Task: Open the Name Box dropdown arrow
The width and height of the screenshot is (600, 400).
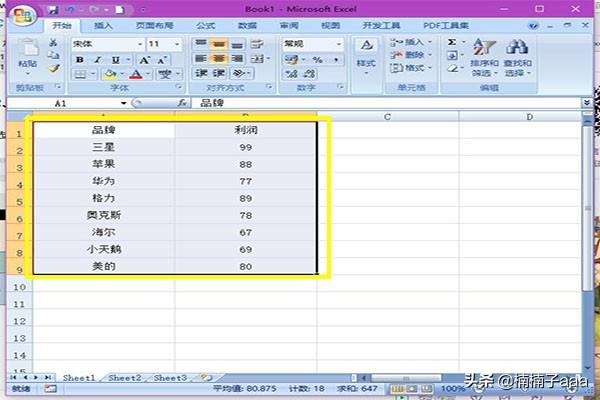Action: pyautogui.click(x=124, y=103)
